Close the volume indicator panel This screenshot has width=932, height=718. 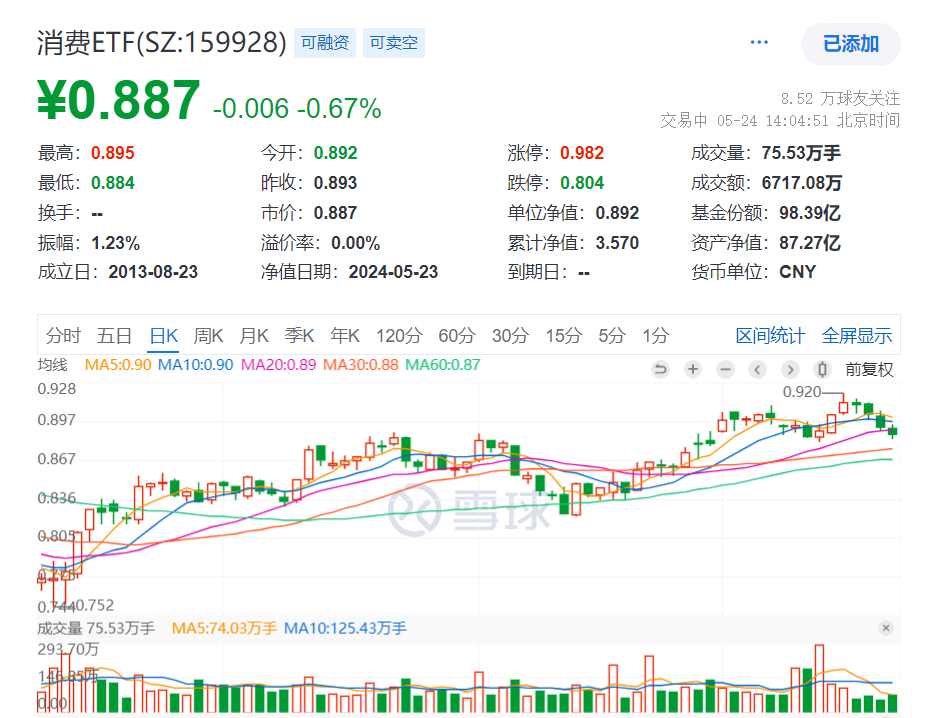pos(886,629)
